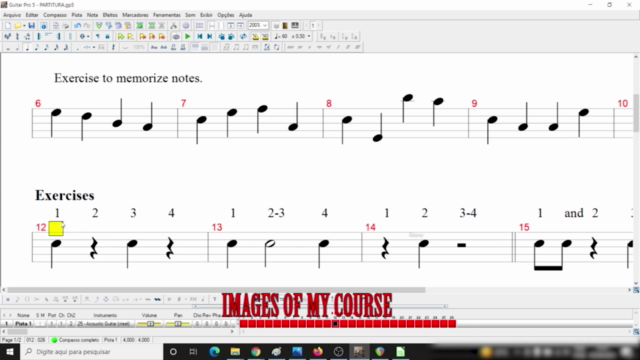Open the dropdown next to the info-circle icon
This screenshot has height=360, width=640.
click(x=88, y=36)
